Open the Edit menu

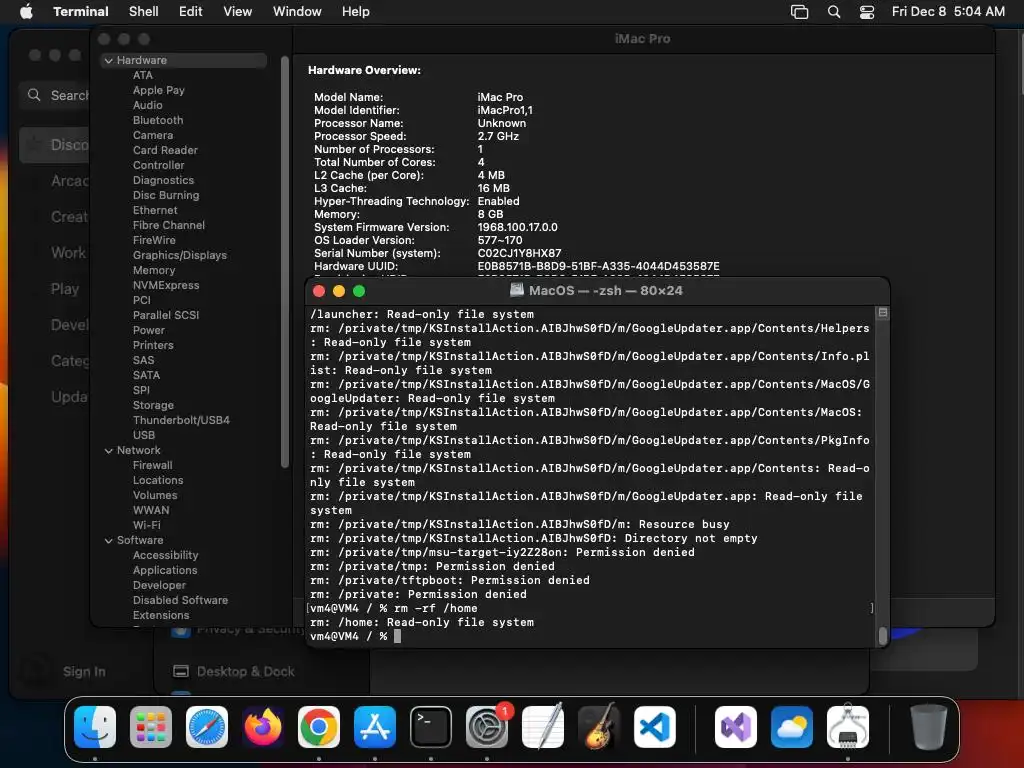pyautogui.click(x=191, y=12)
